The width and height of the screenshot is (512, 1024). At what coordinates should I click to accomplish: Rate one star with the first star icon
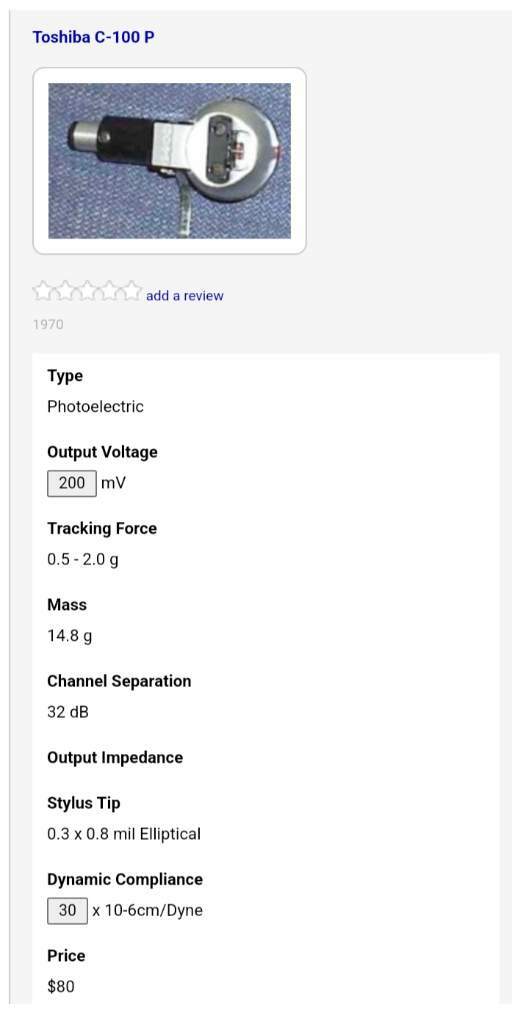44,291
